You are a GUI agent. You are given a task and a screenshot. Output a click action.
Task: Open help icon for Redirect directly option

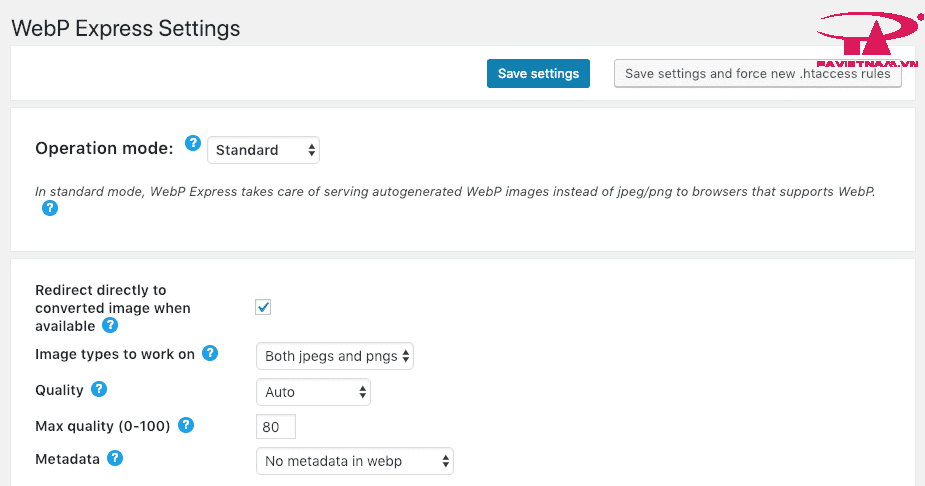[110, 325]
